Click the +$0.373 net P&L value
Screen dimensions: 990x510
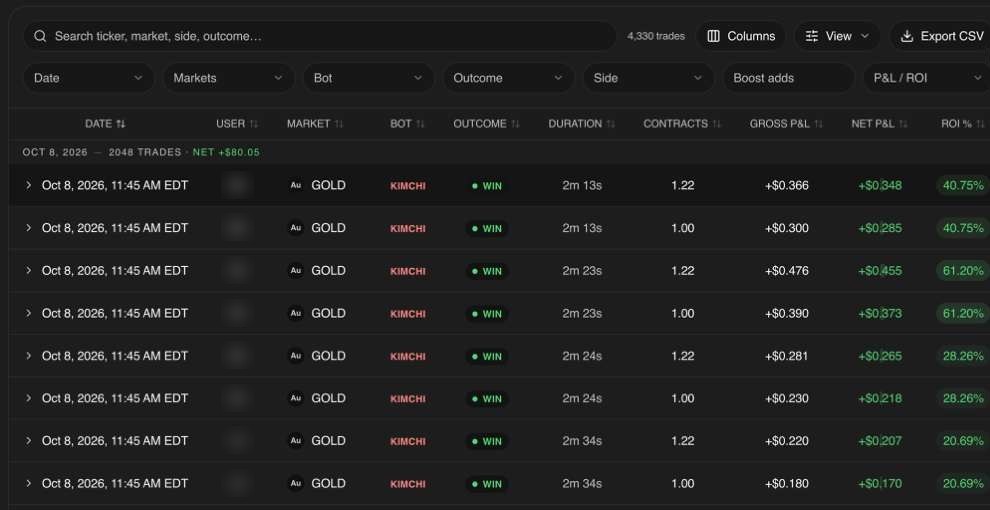coord(880,313)
